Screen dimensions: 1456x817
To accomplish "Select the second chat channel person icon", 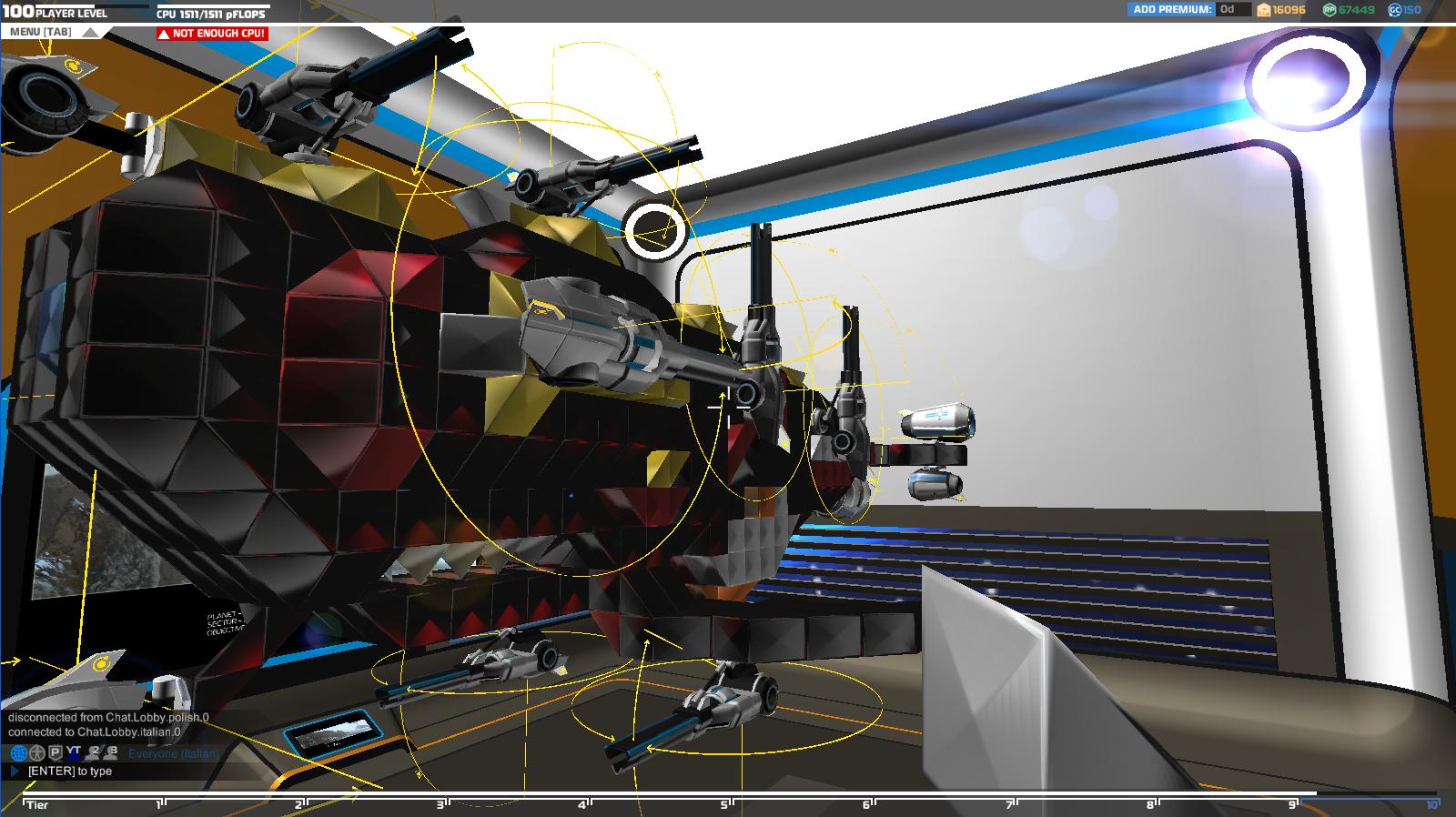I will (36, 753).
